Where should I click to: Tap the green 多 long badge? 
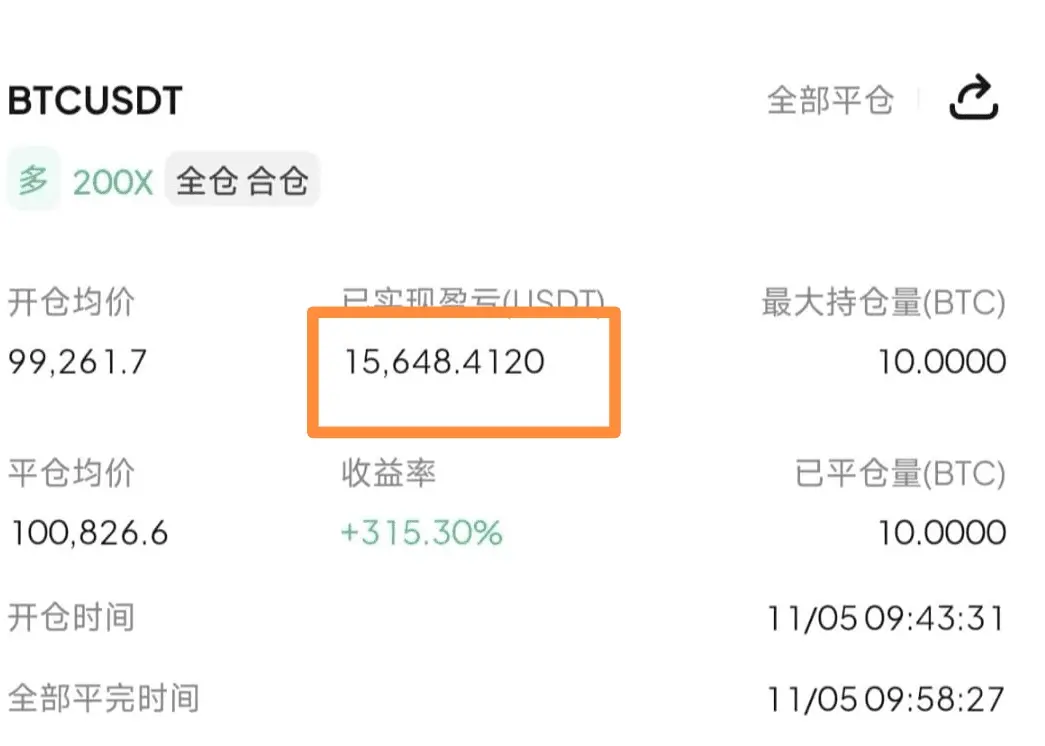pyautogui.click(x=33, y=181)
